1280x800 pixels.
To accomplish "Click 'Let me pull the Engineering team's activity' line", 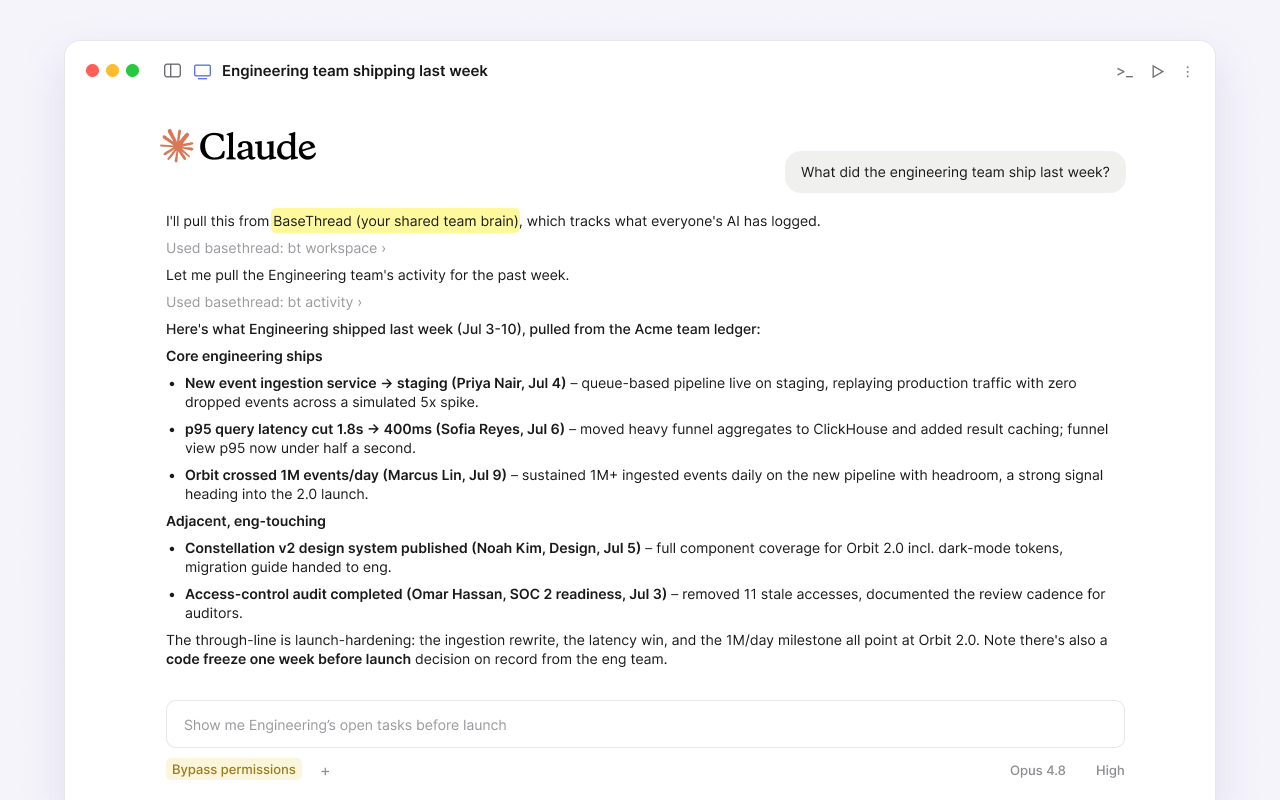I will 368,275.
